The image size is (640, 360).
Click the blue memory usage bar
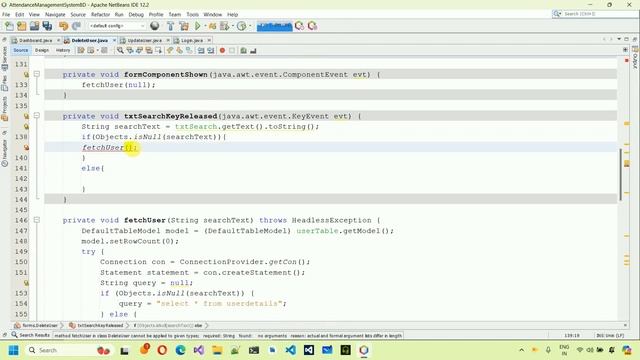(275, 26)
